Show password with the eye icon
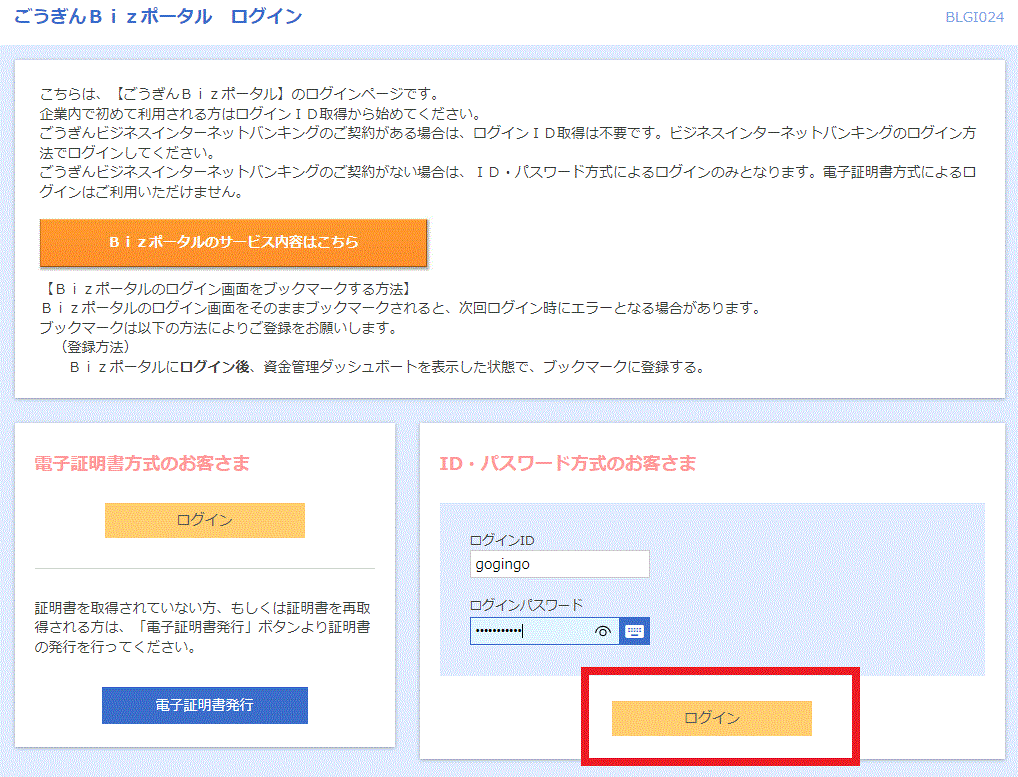 [602, 631]
